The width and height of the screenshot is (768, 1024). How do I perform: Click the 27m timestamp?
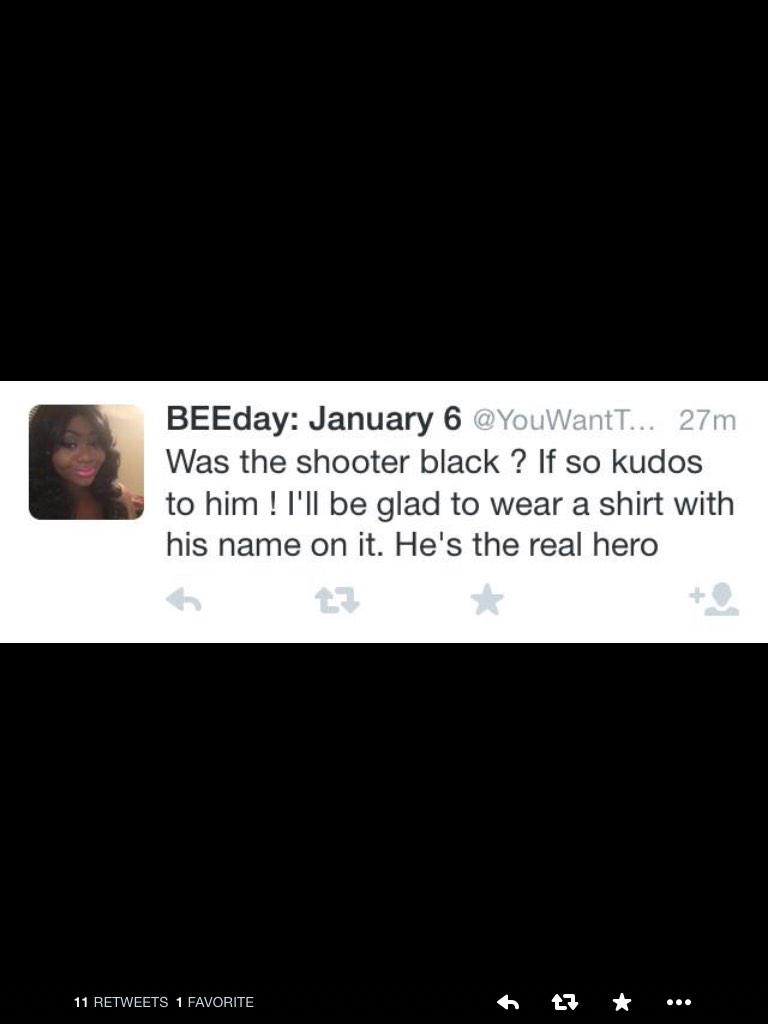pyautogui.click(x=707, y=420)
